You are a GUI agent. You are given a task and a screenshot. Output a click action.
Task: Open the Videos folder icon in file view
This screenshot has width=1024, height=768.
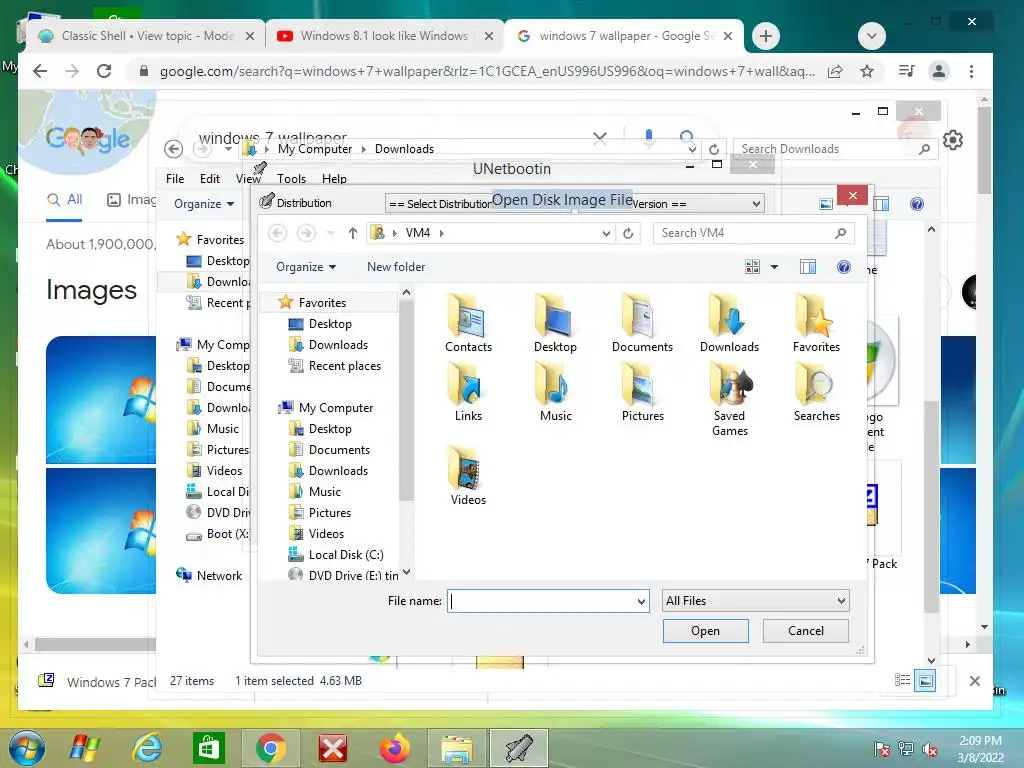pyautogui.click(x=468, y=475)
